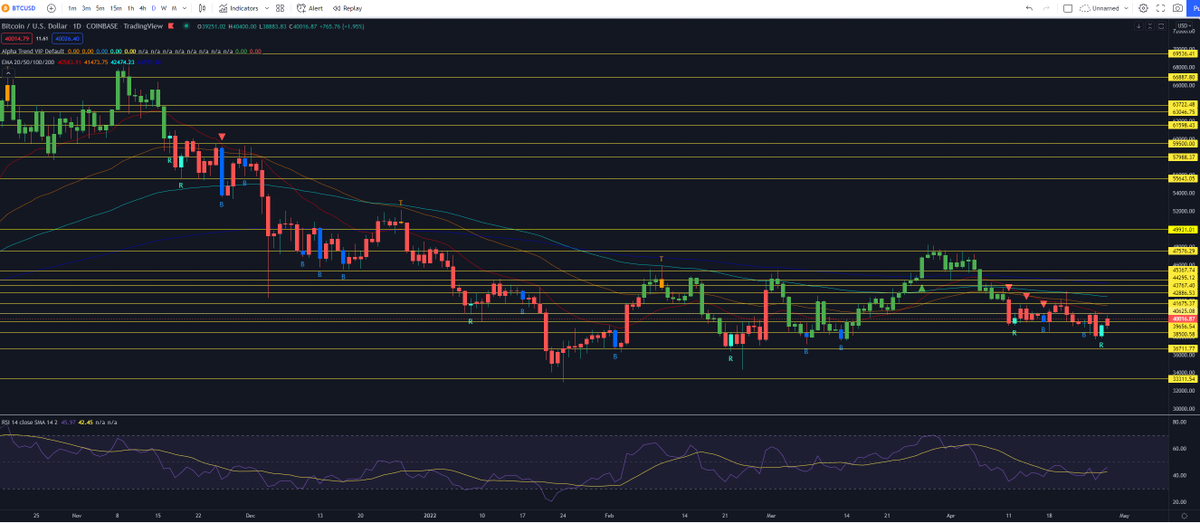
Task: Open the Unnamed layout cloud save
Action: 1101,8
